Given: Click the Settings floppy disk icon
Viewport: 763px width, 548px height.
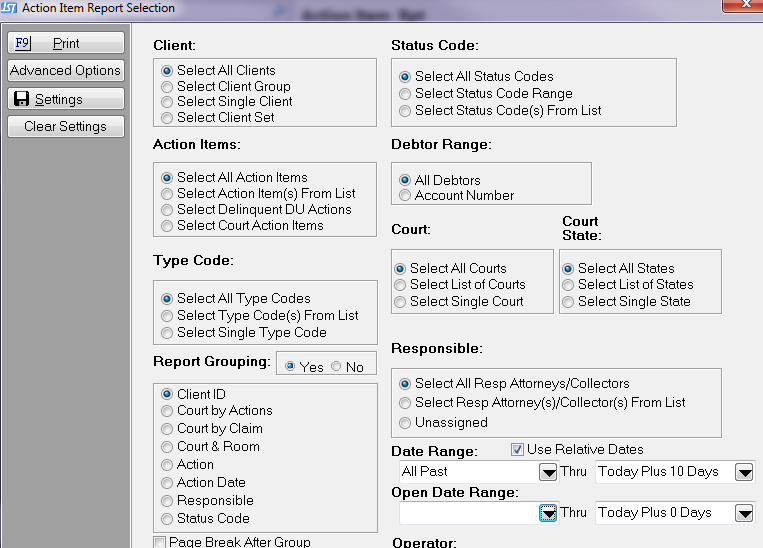Looking at the screenshot, I should (21, 99).
